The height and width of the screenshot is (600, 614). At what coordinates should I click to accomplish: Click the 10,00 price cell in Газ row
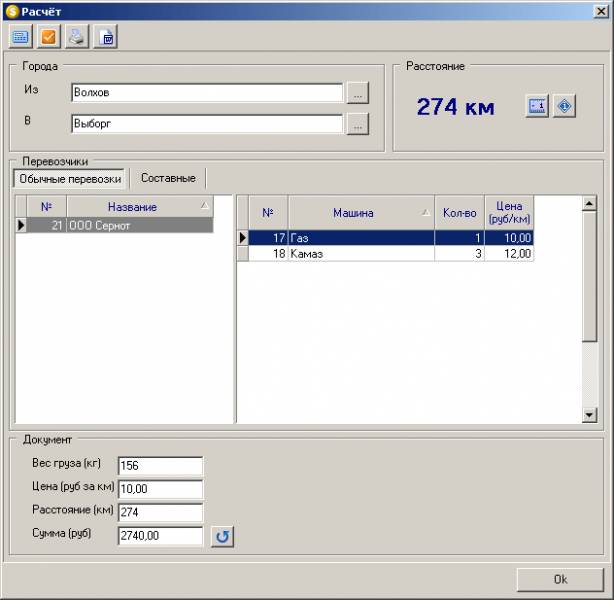(x=509, y=238)
